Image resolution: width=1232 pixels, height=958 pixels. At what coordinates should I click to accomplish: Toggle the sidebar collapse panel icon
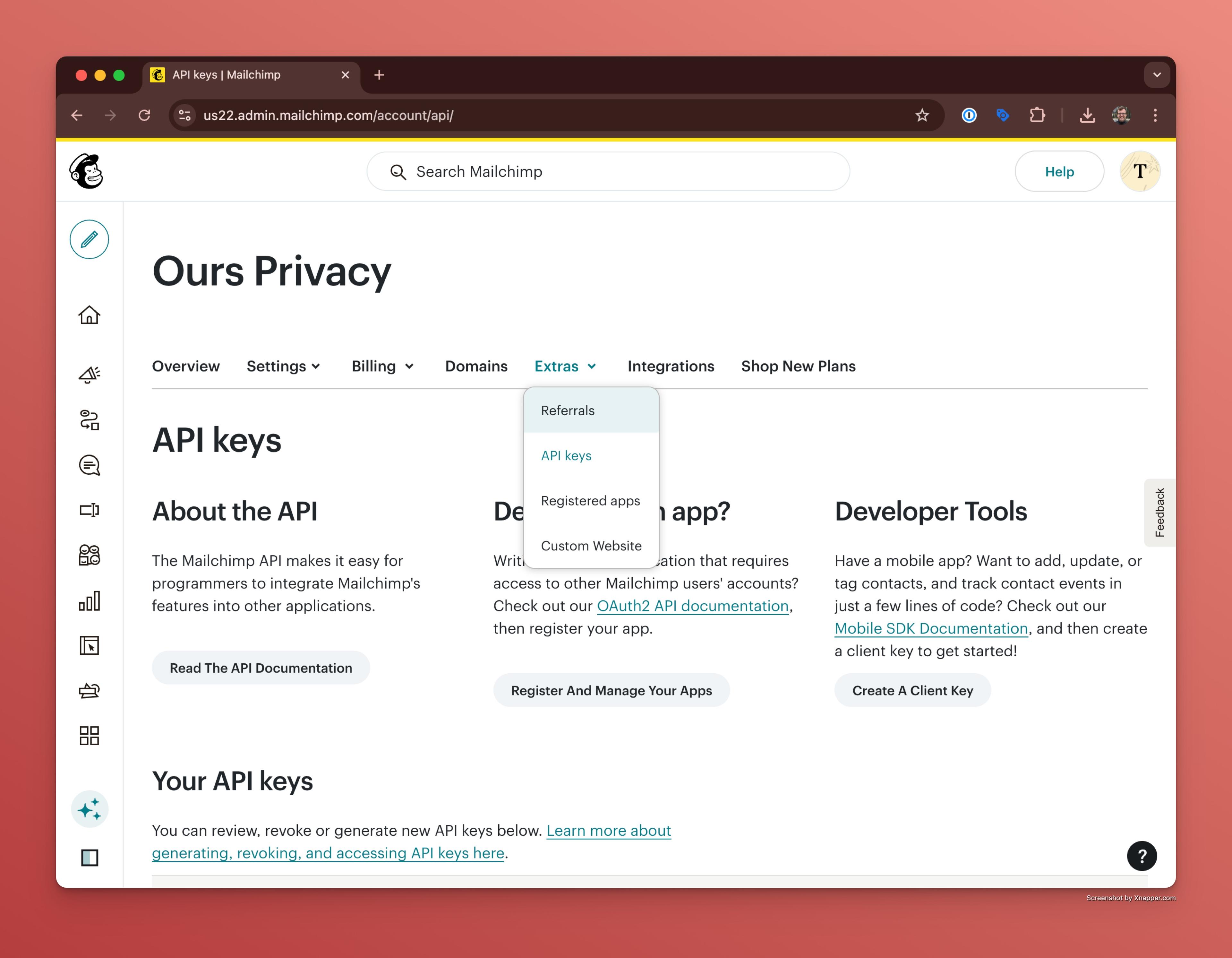coord(90,858)
